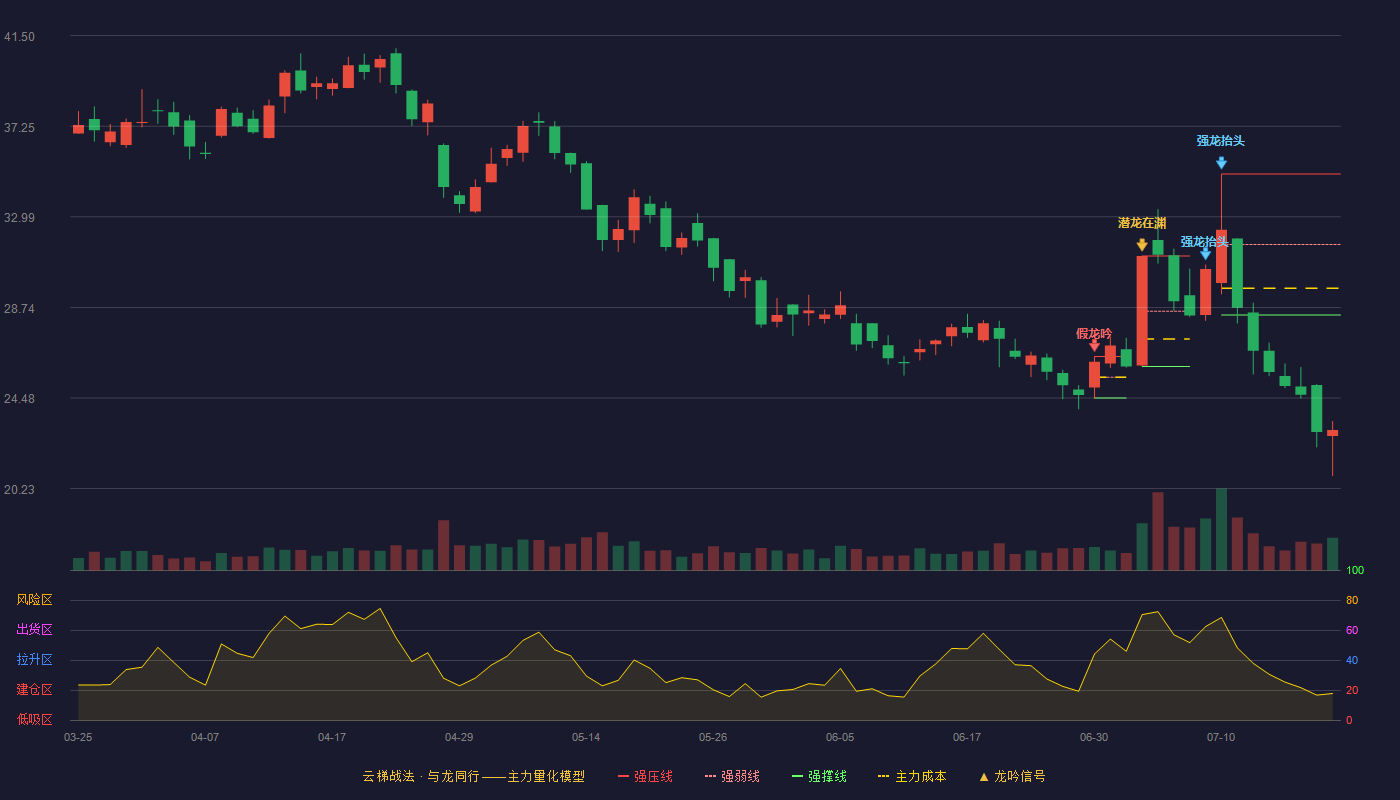Click the 28.74 price axis label
Viewport: 1400px width, 800px height.
[x=19, y=309]
